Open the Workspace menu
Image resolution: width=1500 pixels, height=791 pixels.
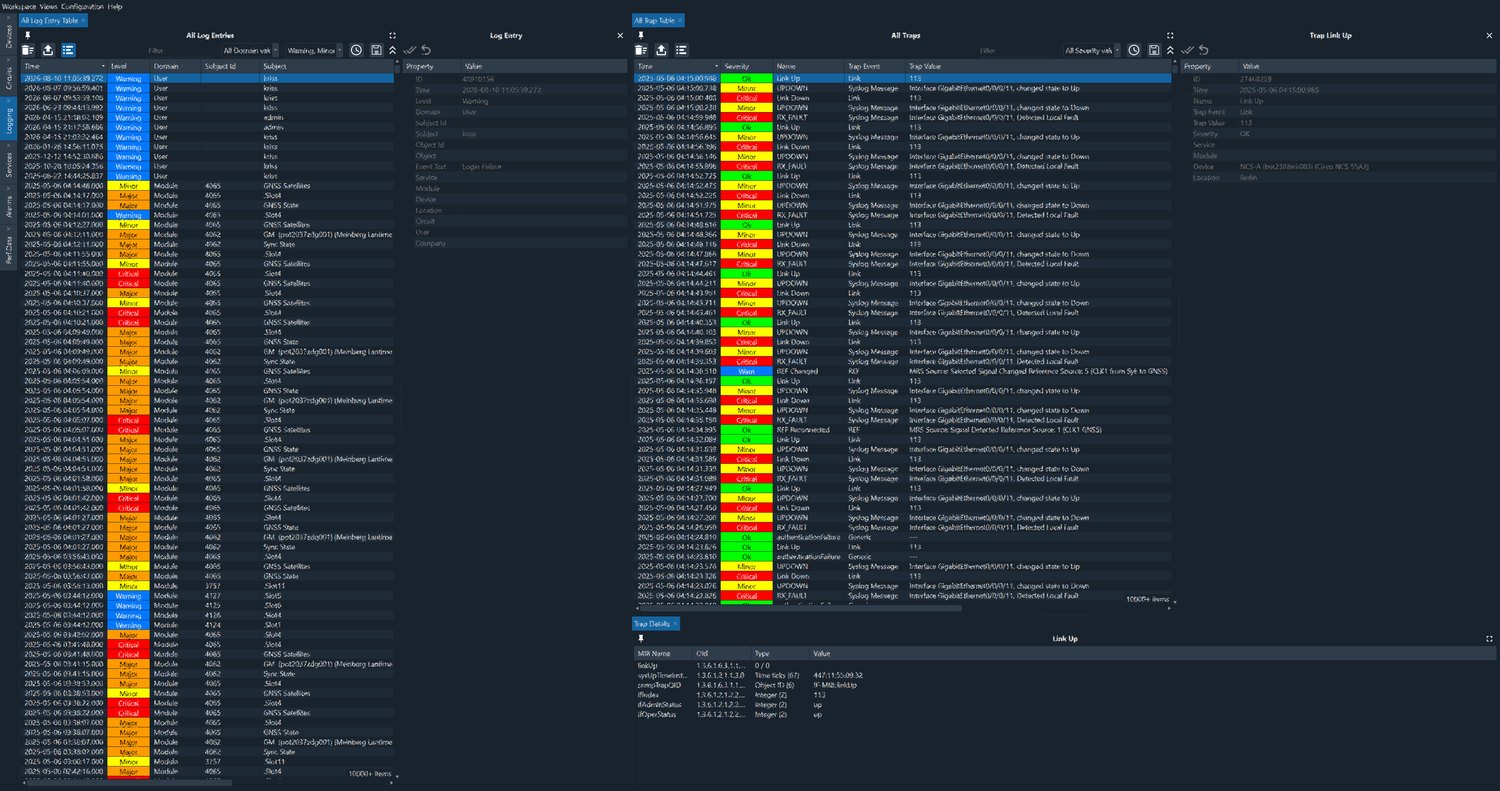[x=18, y=6]
